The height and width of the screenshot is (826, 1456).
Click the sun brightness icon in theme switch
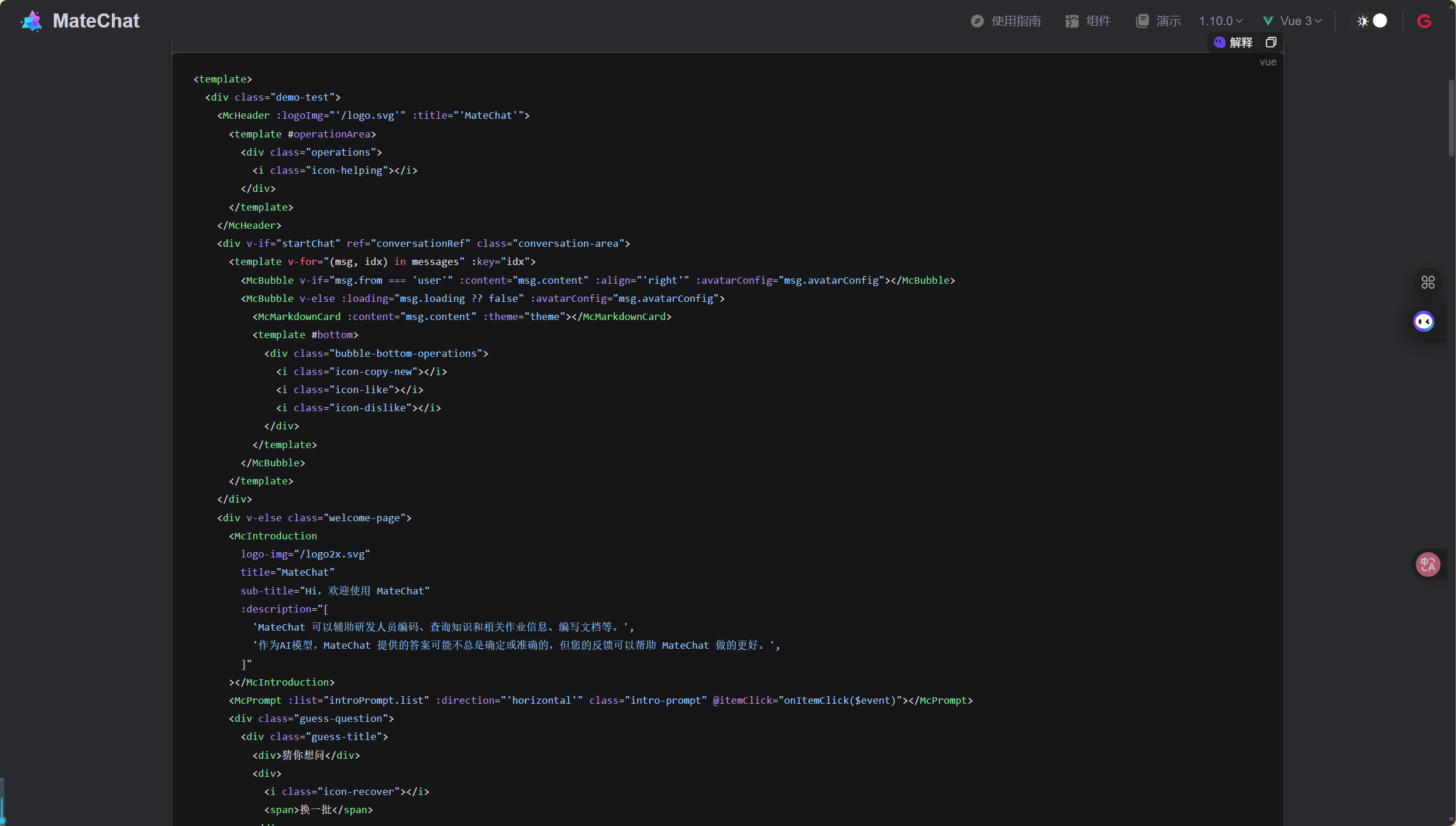click(1363, 21)
